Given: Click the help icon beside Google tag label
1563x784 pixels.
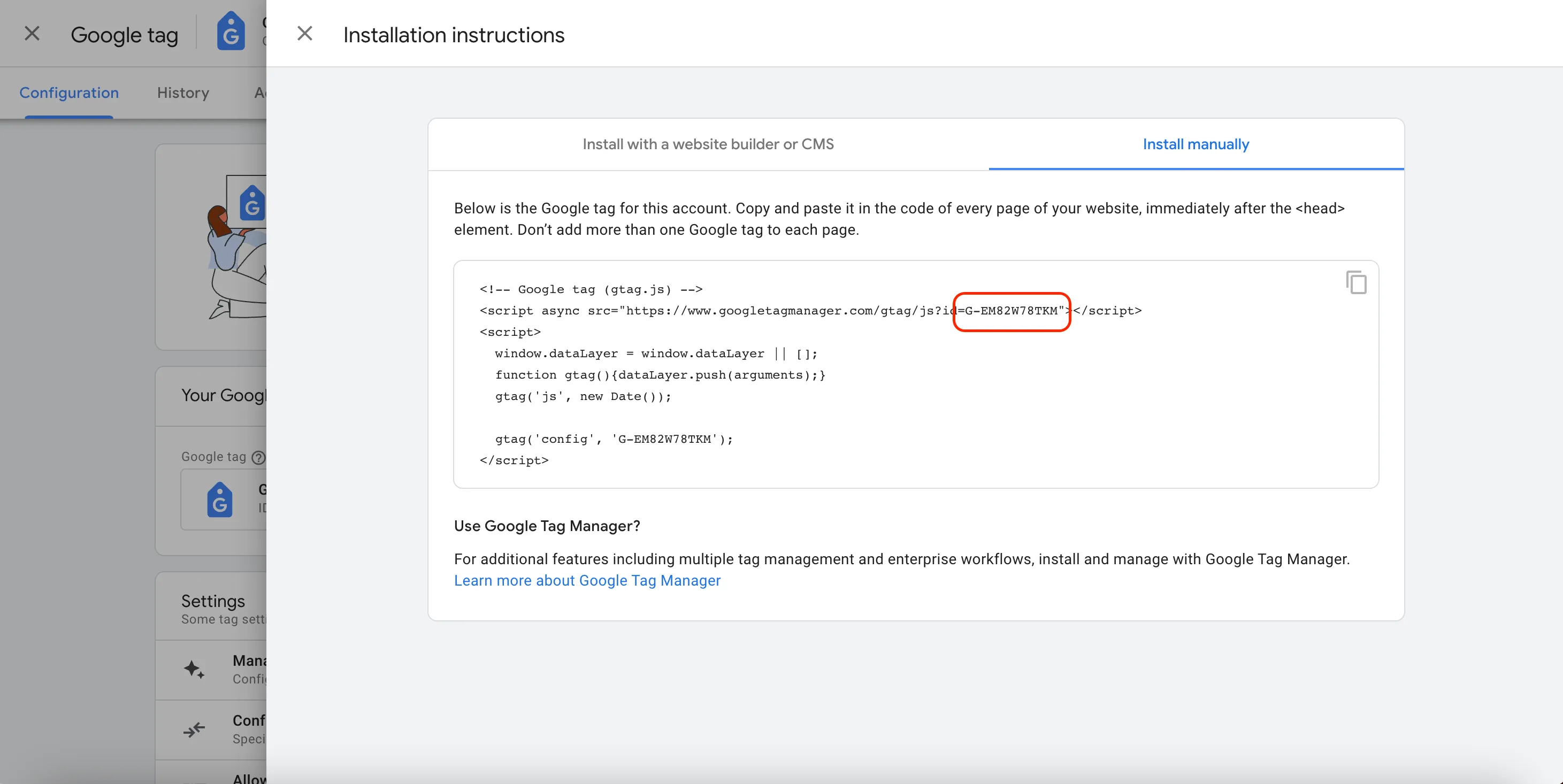Looking at the screenshot, I should pyautogui.click(x=258, y=457).
